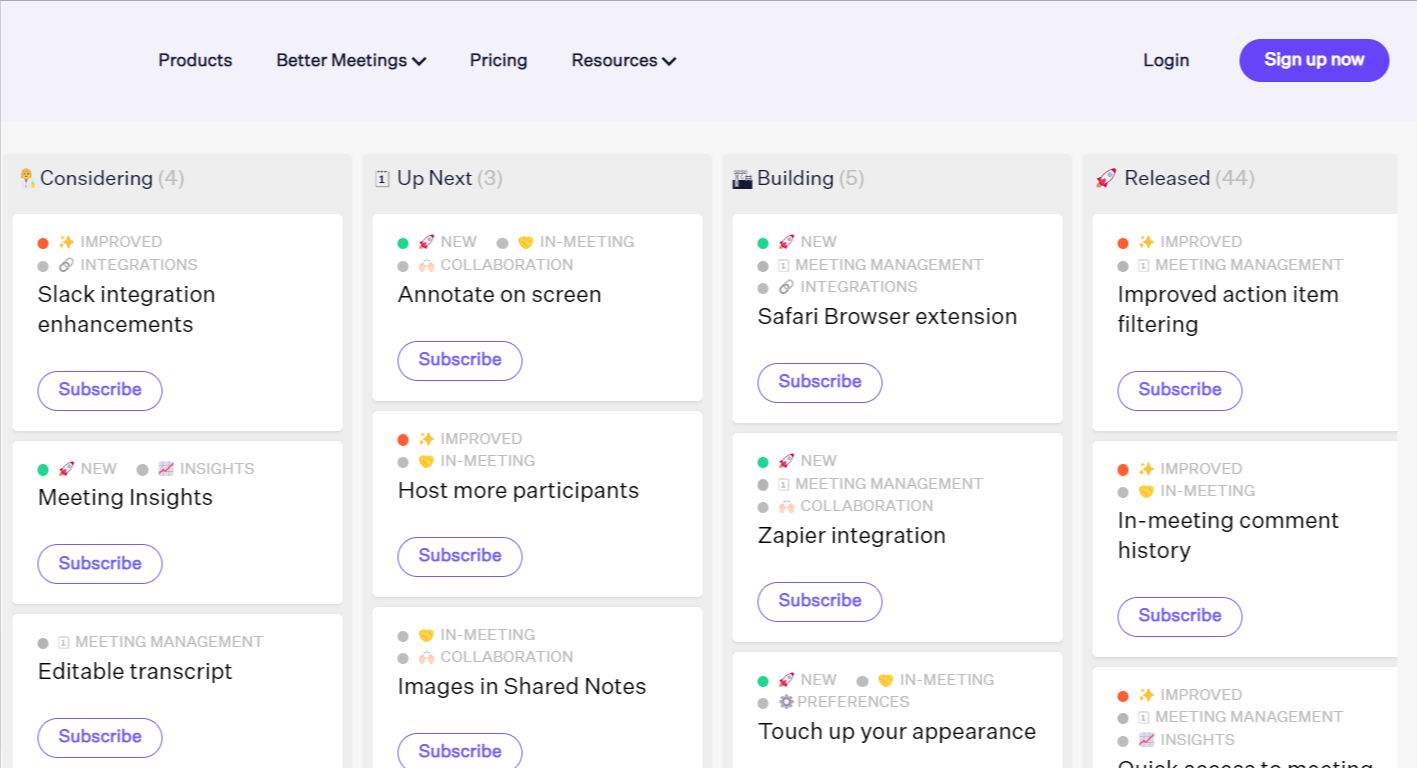Open the Editable transcript card title
Image resolution: width=1417 pixels, height=768 pixels.
(x=135, y=672)
